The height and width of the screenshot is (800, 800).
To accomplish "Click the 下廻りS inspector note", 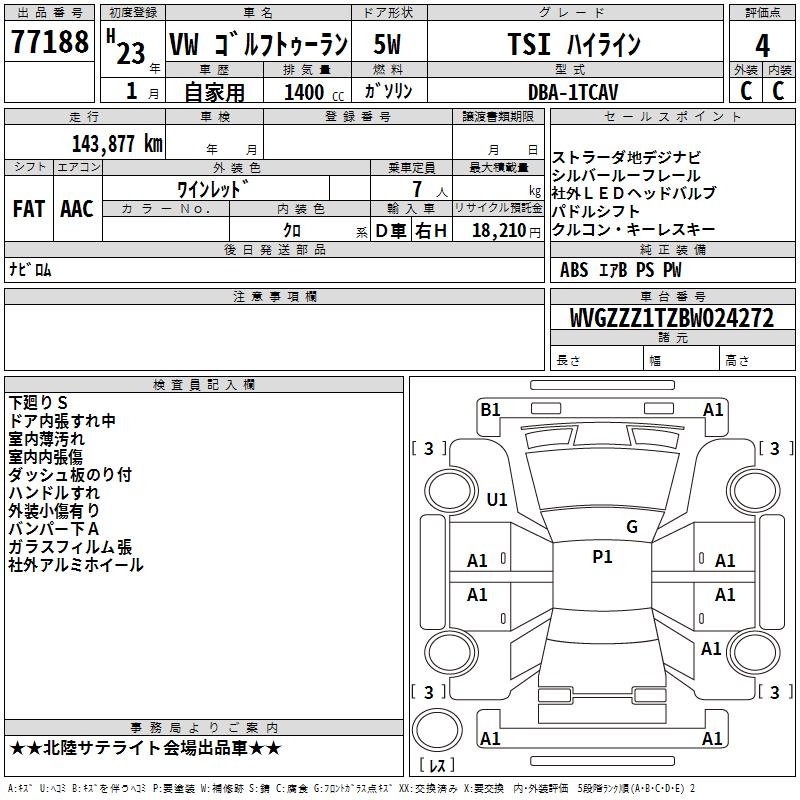I will (x=37, y=403).
